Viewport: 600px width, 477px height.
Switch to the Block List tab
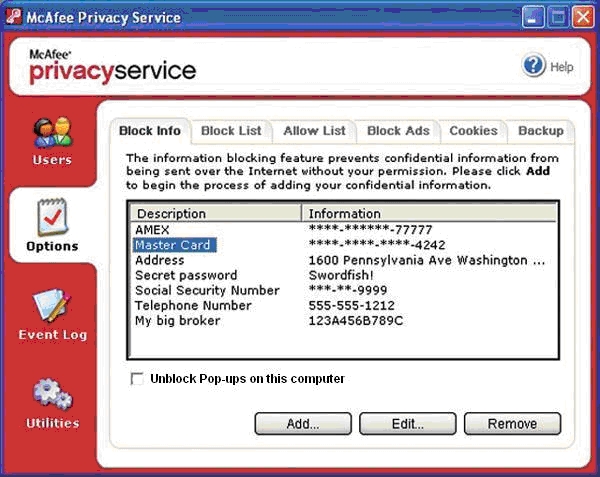[x=231, y=131]
